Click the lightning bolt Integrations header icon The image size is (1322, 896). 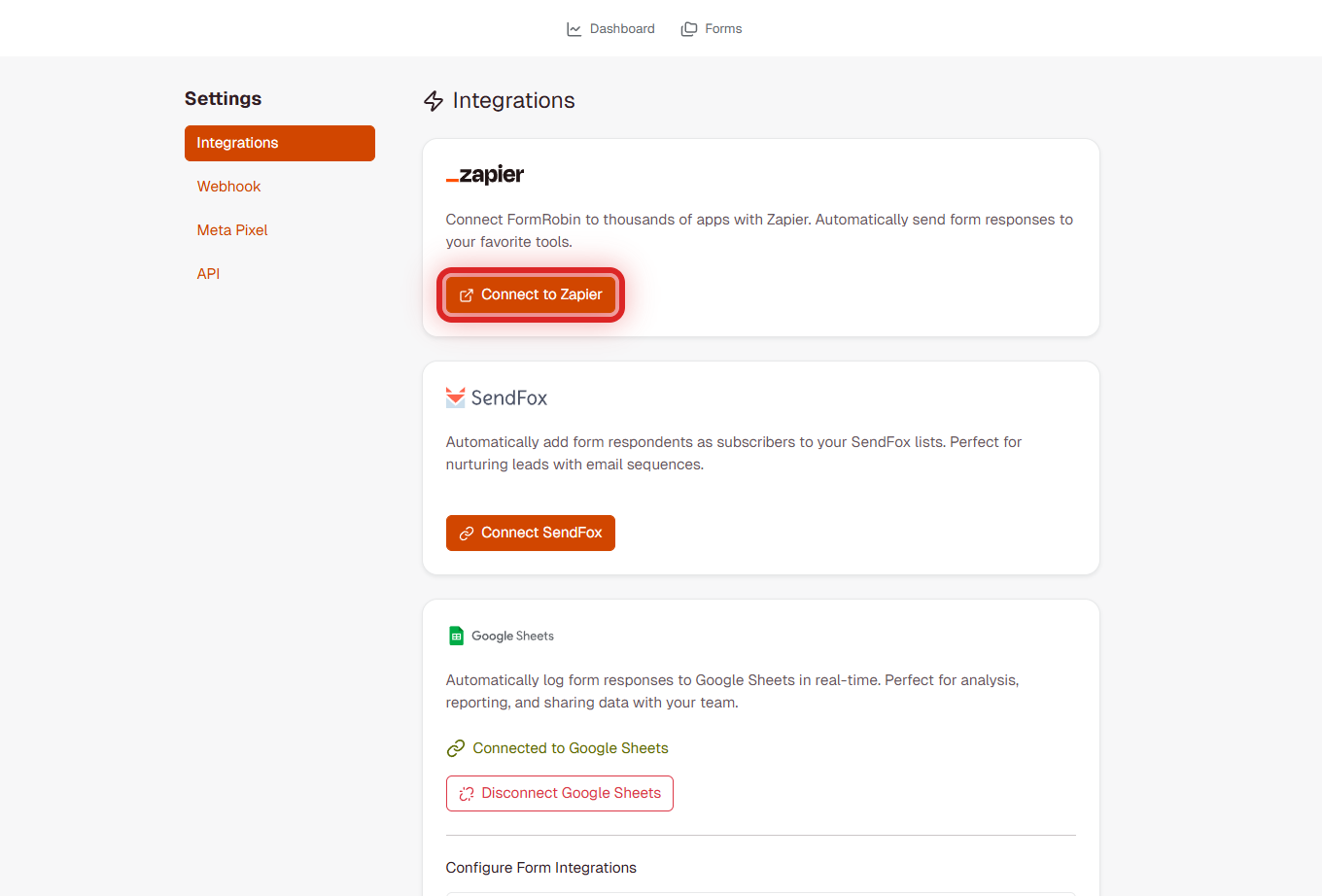[433, 100]
